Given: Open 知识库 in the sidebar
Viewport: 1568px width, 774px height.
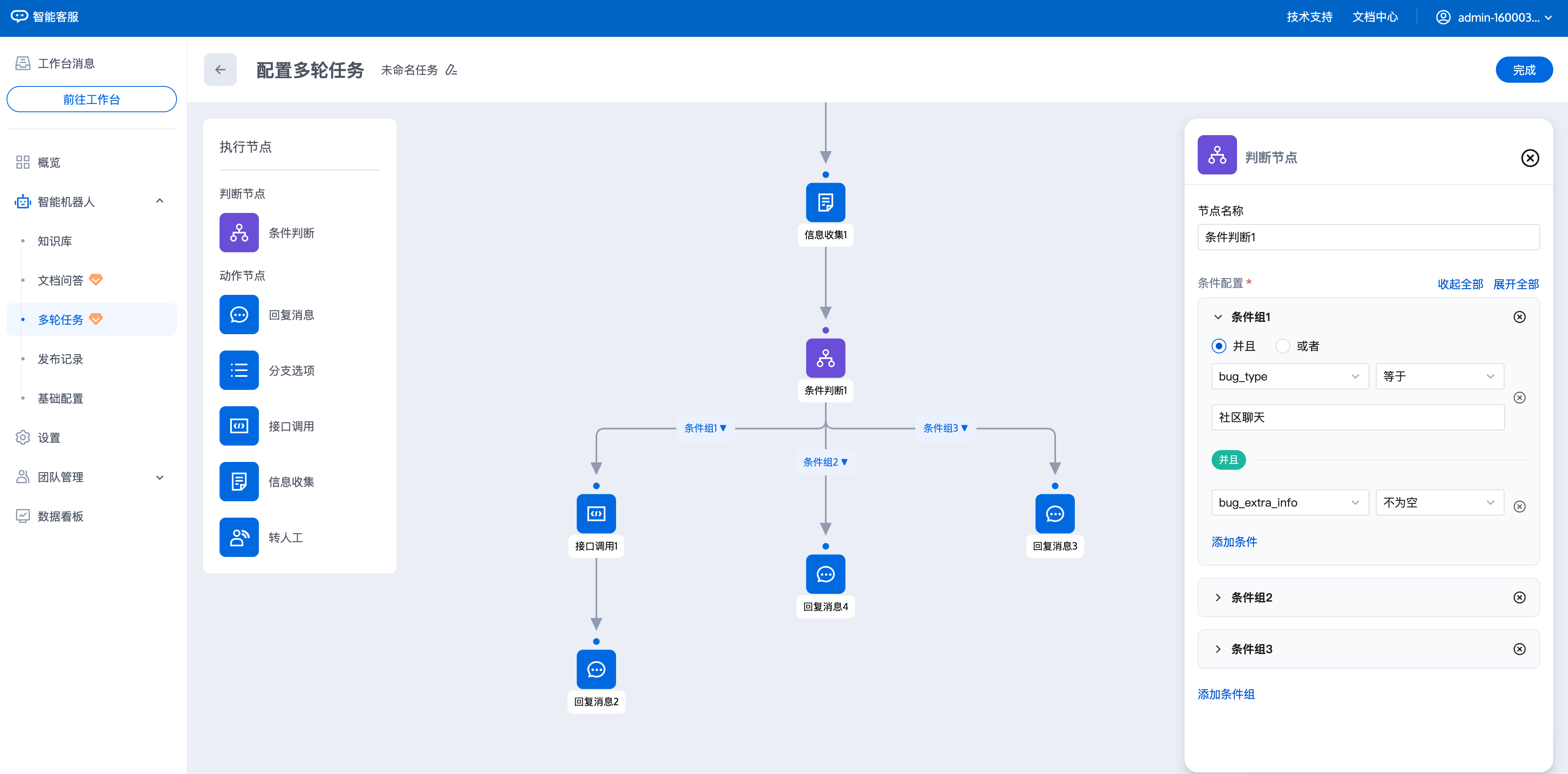Looking at the screenshot, I should tap(55, 241).
